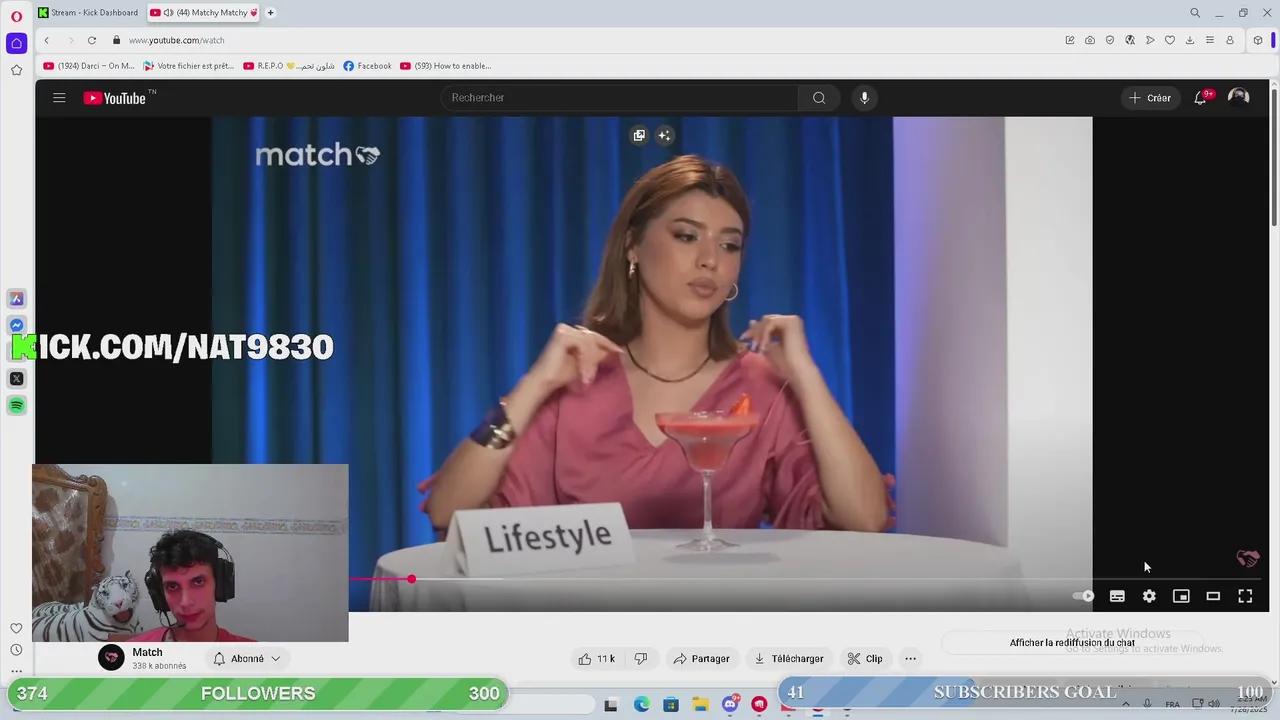This screenshot has width=1280, height=720.
Task: Open Microsoft Store from the taskbar
Action: point(671,705)
